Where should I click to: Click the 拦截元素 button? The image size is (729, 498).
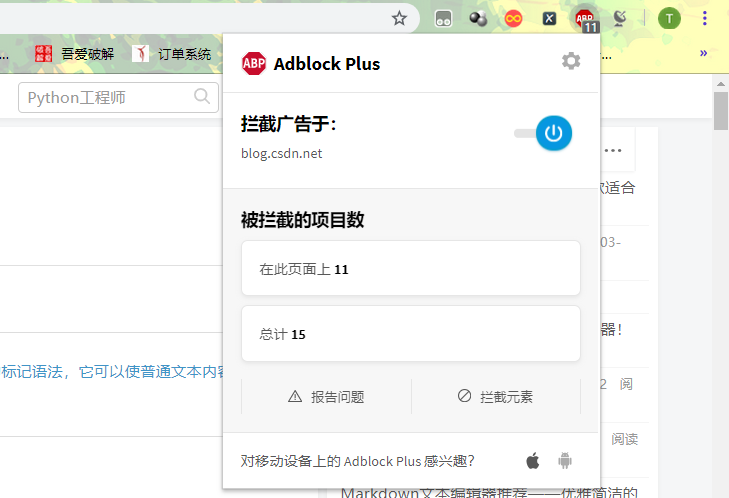coord(496,397)
